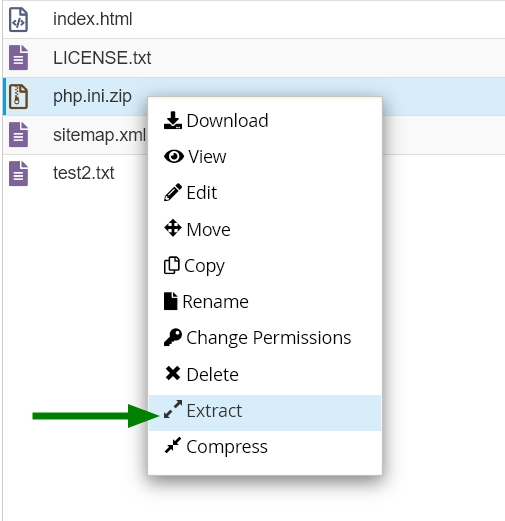Click the four-way arrows Move icon
Screen dimensions: 505x521
[173, 228]
